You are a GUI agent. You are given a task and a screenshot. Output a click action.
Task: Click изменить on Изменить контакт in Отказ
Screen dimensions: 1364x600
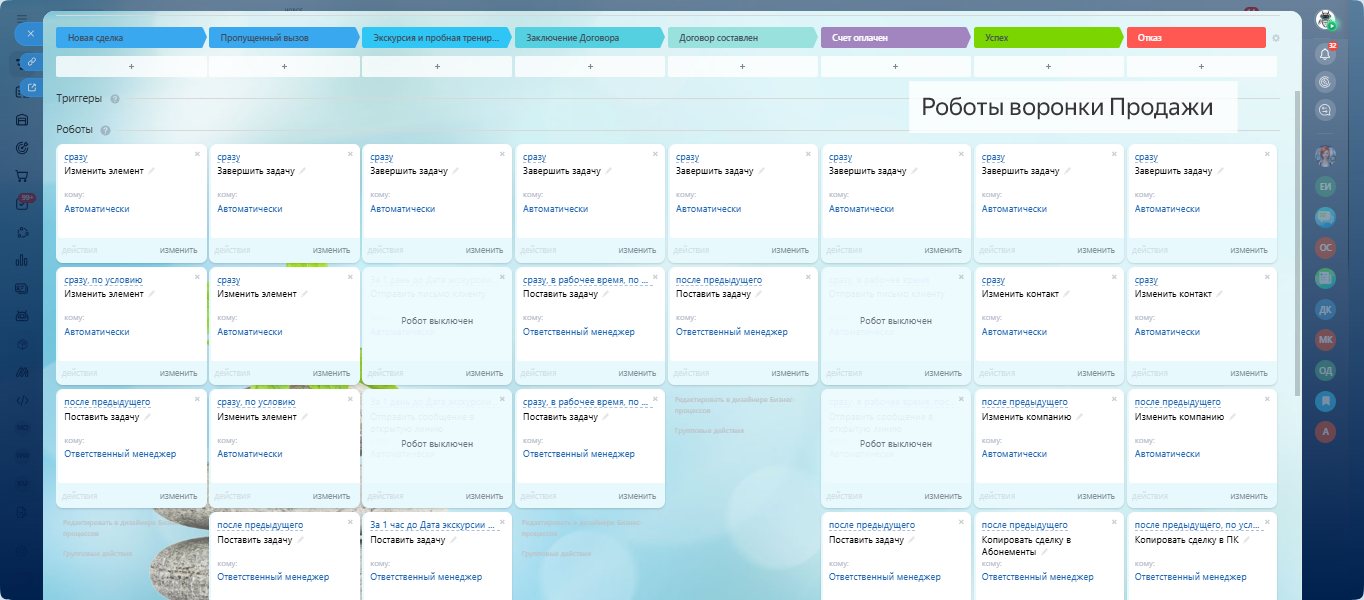[x=1249, y=373]
